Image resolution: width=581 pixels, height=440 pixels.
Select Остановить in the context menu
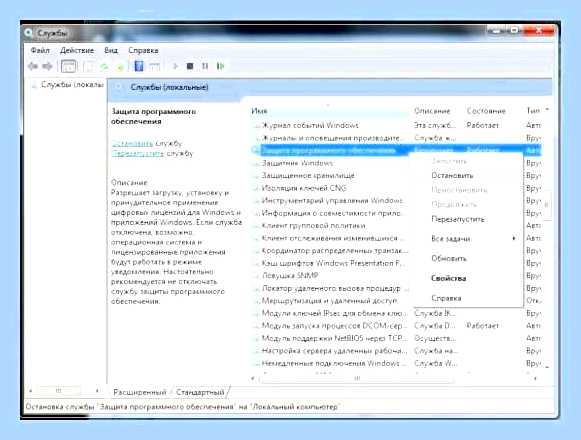(452, 175)
